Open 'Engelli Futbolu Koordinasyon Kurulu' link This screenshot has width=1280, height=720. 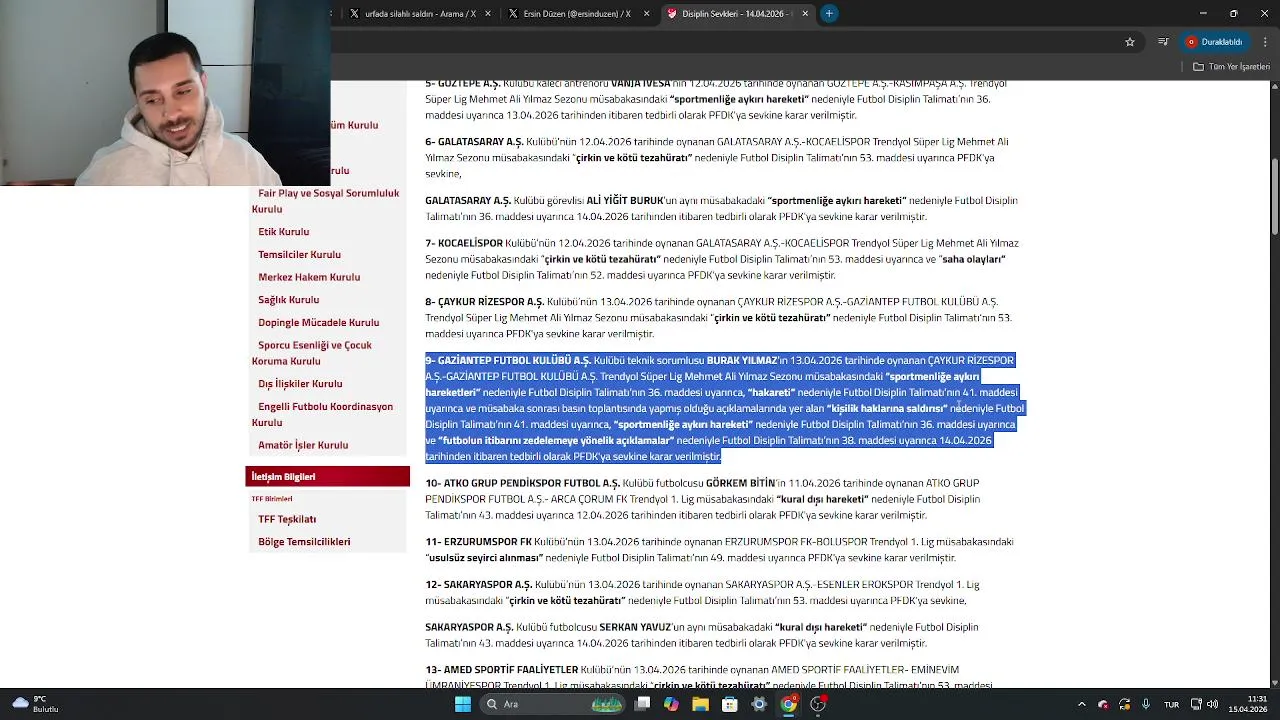pyautogui.click(x=322, y=415)
